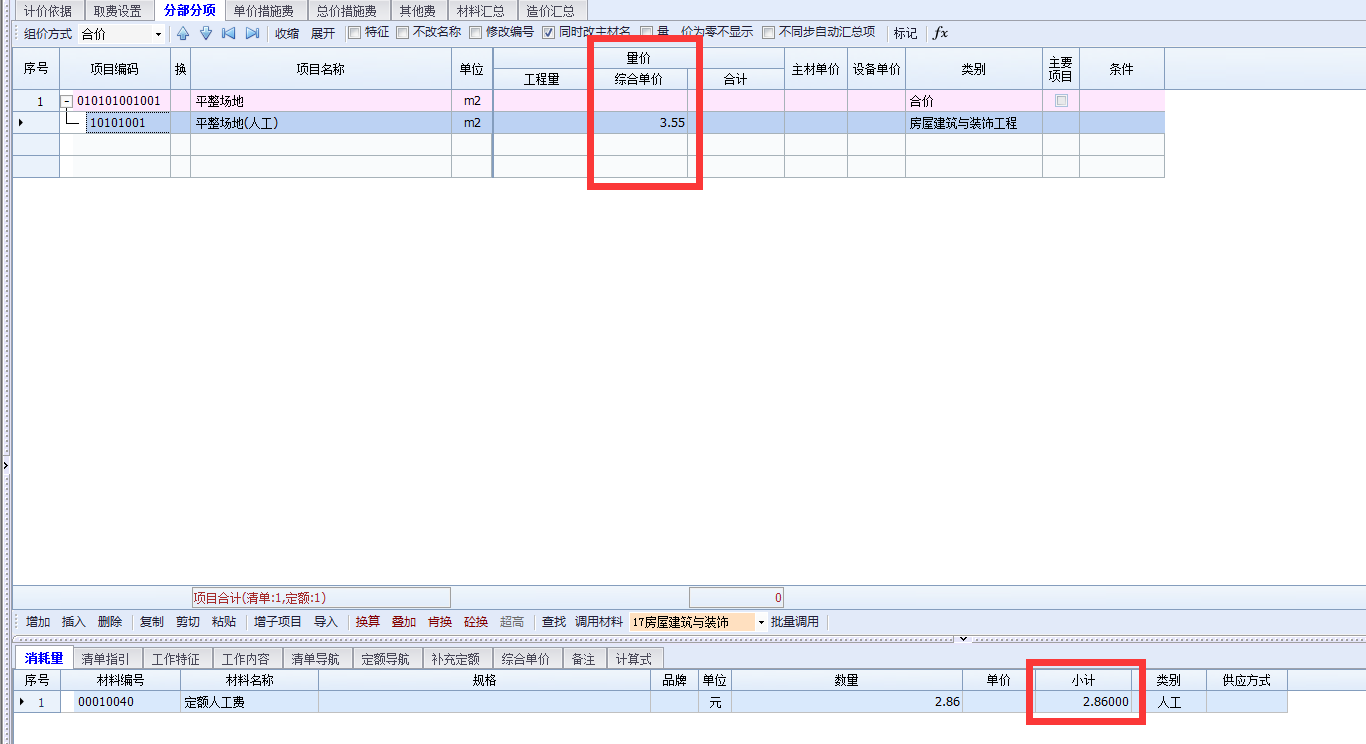1366x744 pixels.
Task: Click the 00010040 material code cell
Action: 119,702
